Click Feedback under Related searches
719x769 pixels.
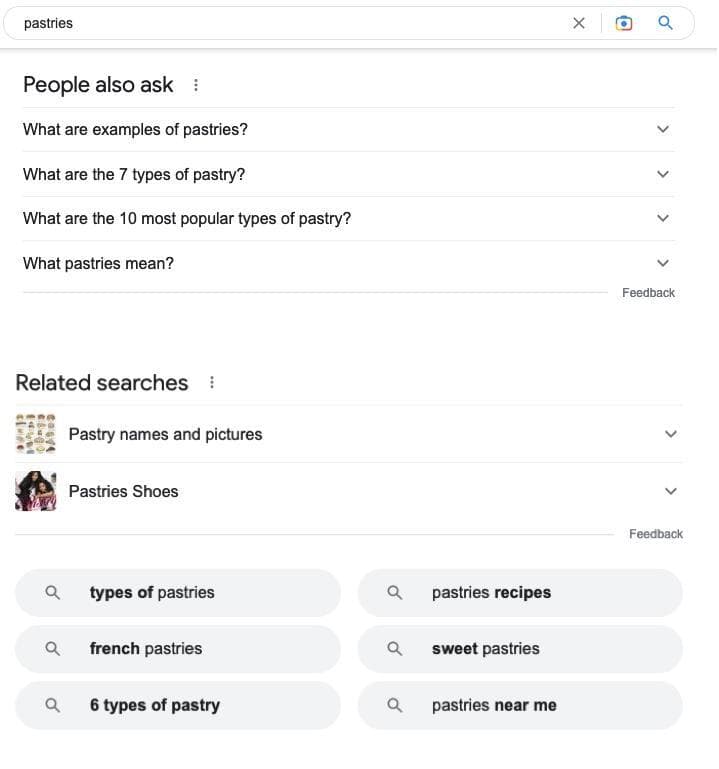[x=655, y=534]
